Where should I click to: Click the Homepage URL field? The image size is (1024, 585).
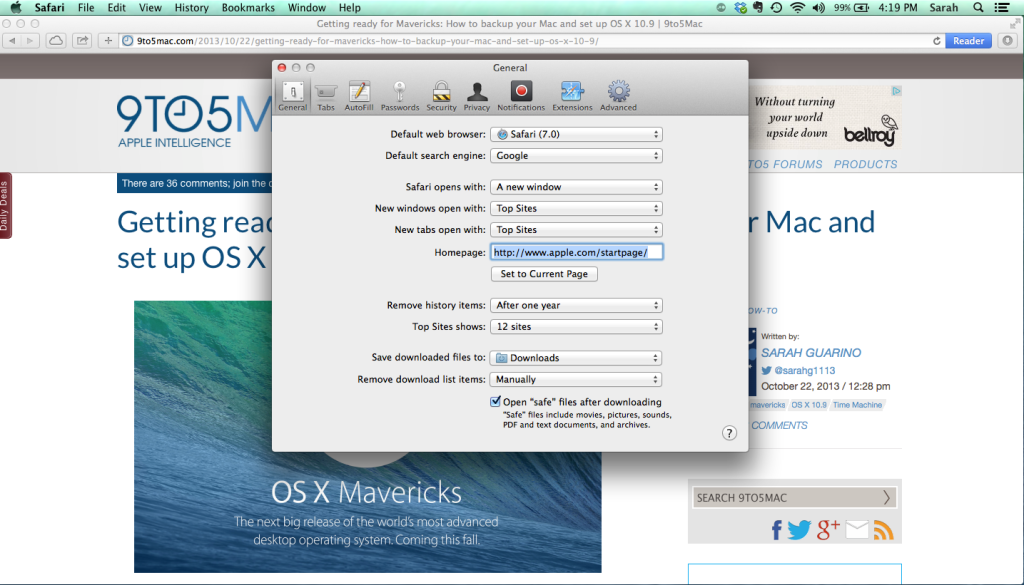pos(577,252)
